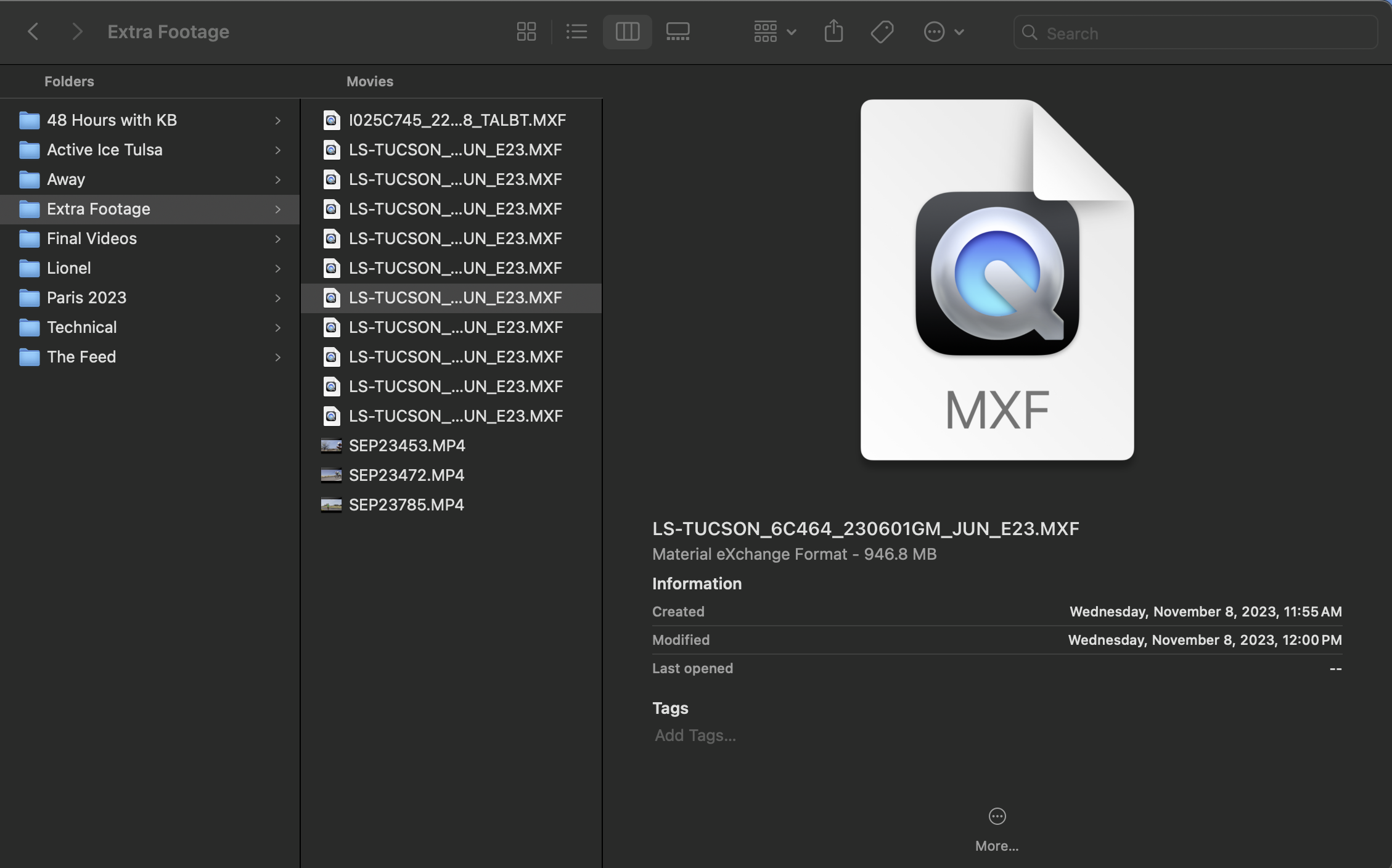Image resolution: width=1392 pixels, height=868 pixels.
Task: Click Add Tags in preview pane
Action: coord(694,735)
